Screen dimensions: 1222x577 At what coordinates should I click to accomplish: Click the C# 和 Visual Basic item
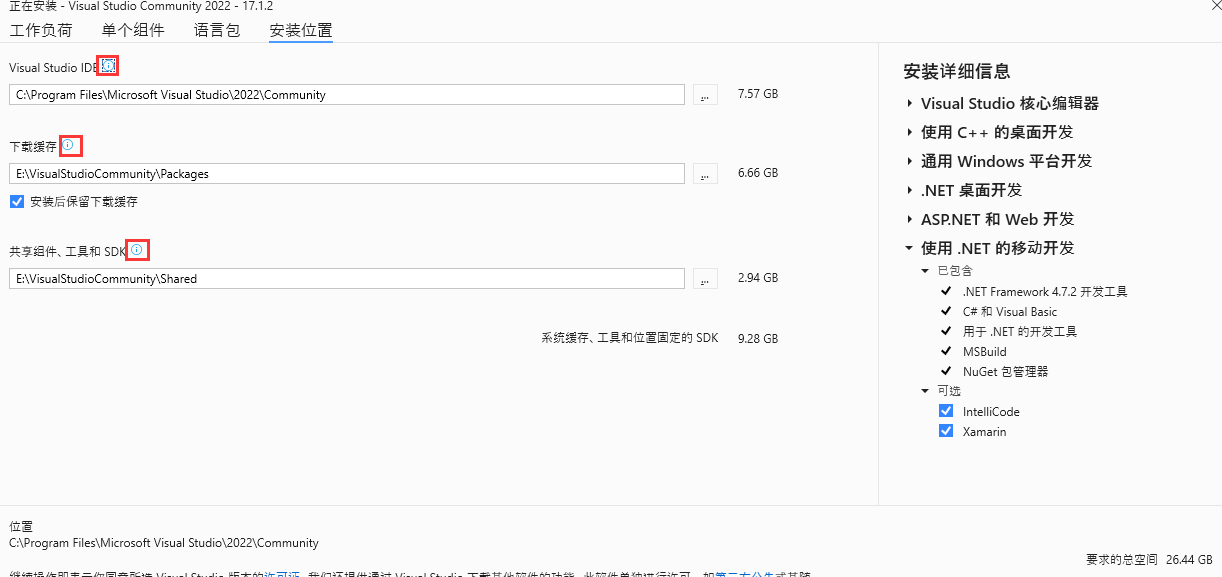click(1010, 312)
